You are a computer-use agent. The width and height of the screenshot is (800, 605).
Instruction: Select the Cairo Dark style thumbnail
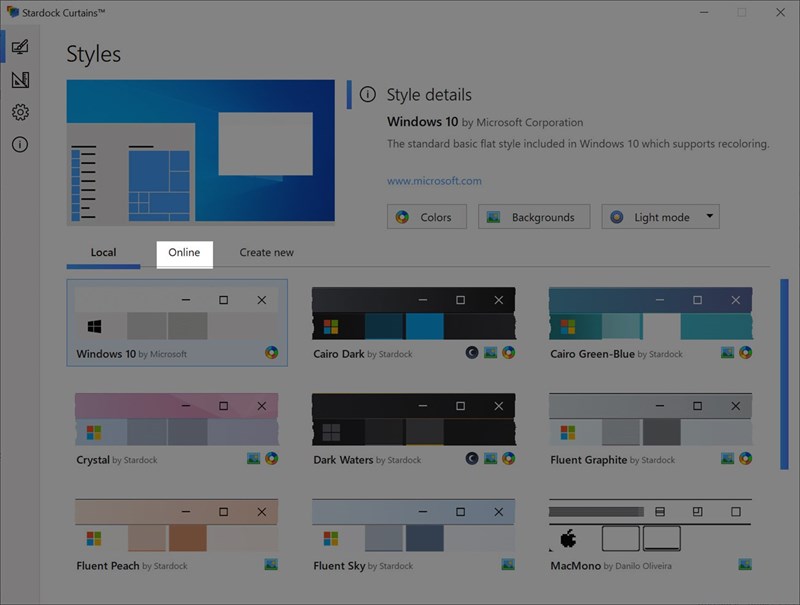coord(414,313)
